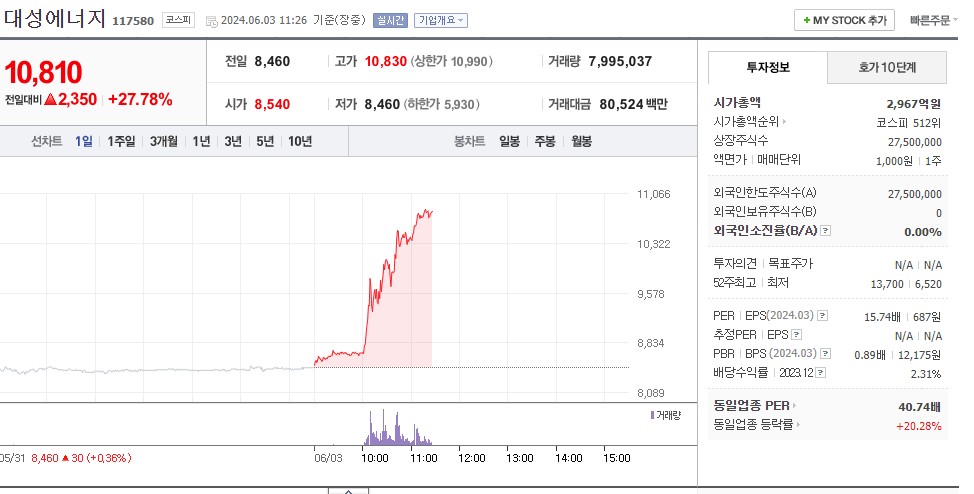Switch to the 투자정보 tab

768,68
